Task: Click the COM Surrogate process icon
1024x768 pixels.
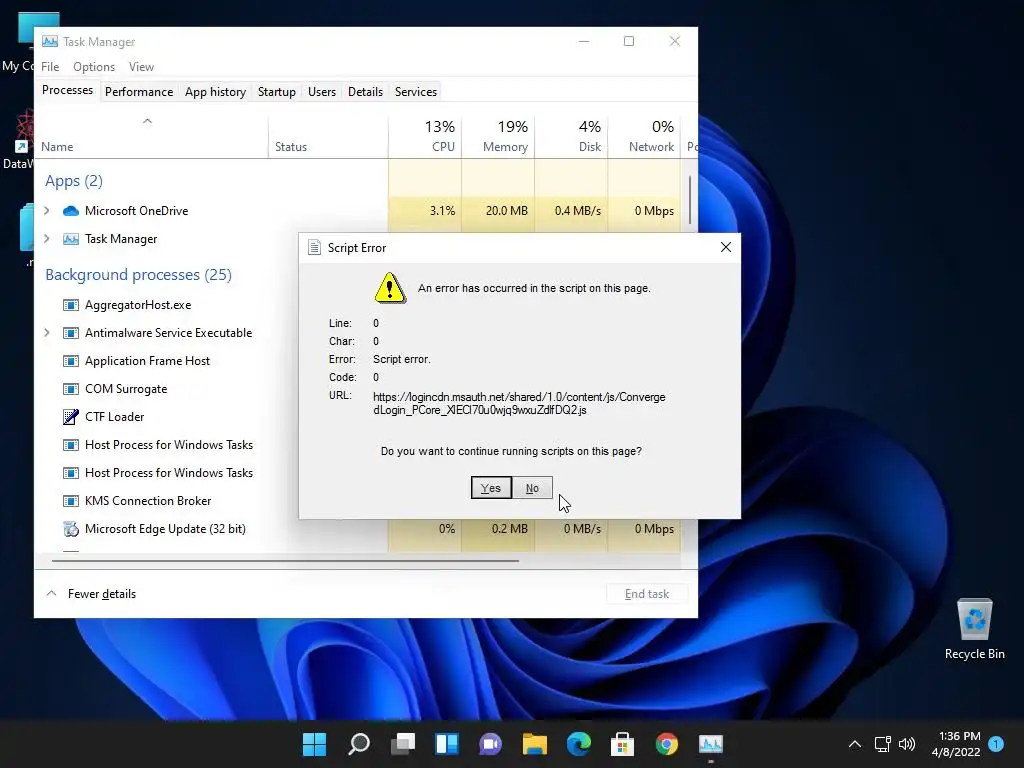Action: coord(71,389)
